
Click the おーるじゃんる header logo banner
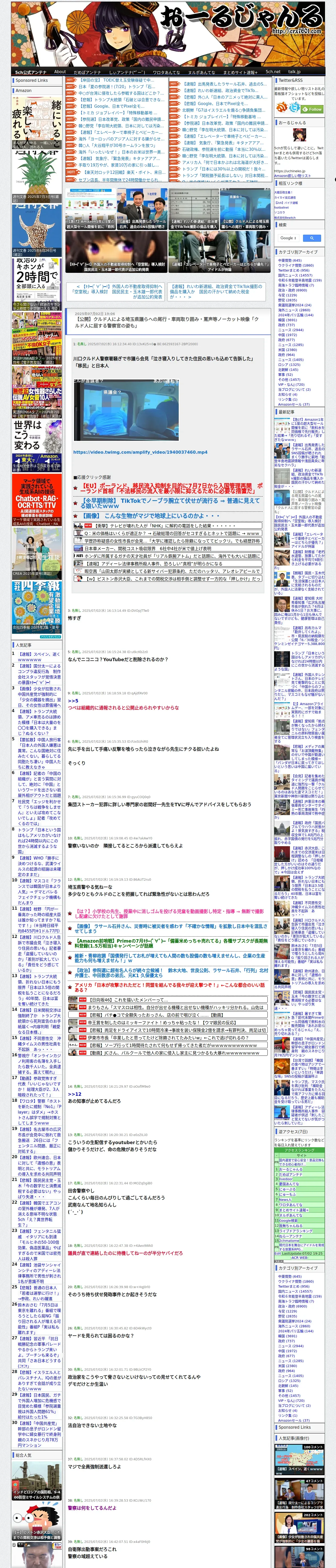click(x=168, y=33)
